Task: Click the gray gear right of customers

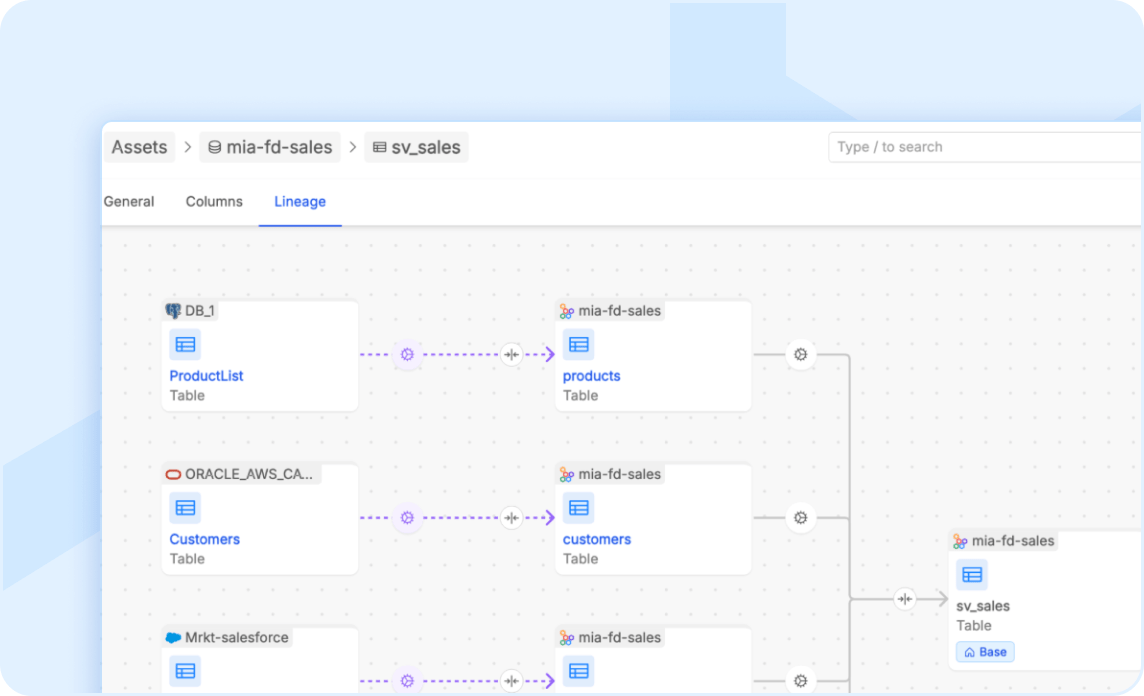Action: 800,518
